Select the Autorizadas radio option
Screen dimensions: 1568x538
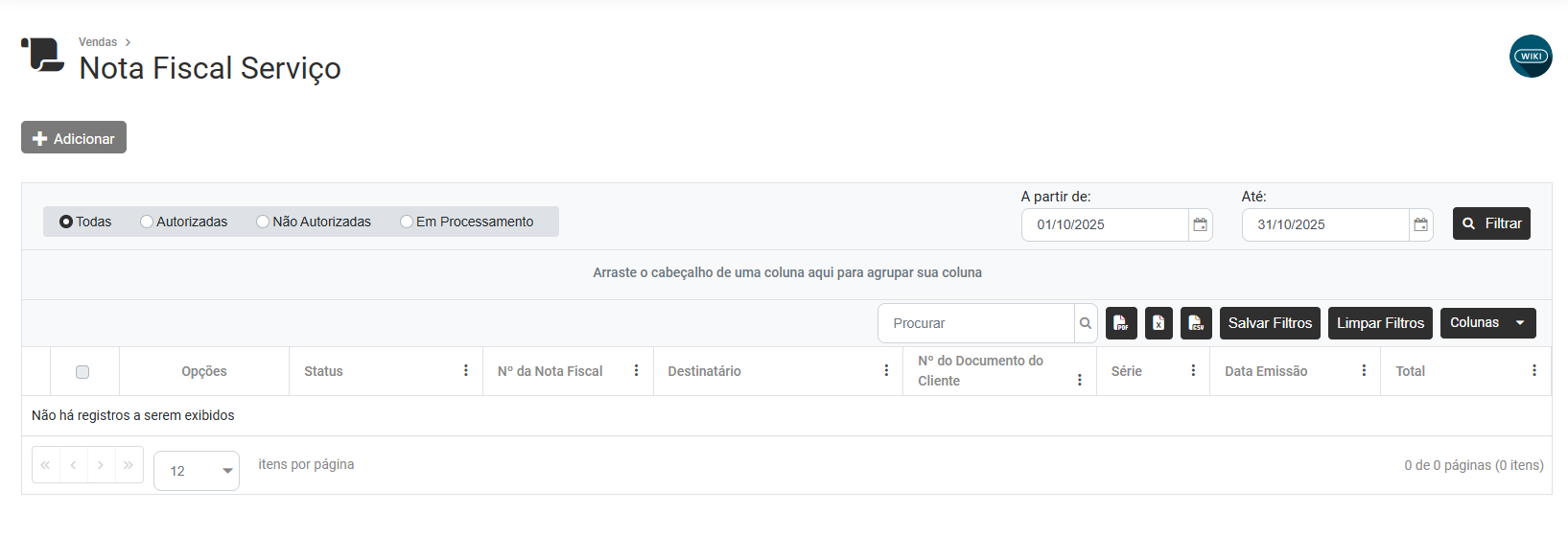pyautogui.click(x=147, y=222)
